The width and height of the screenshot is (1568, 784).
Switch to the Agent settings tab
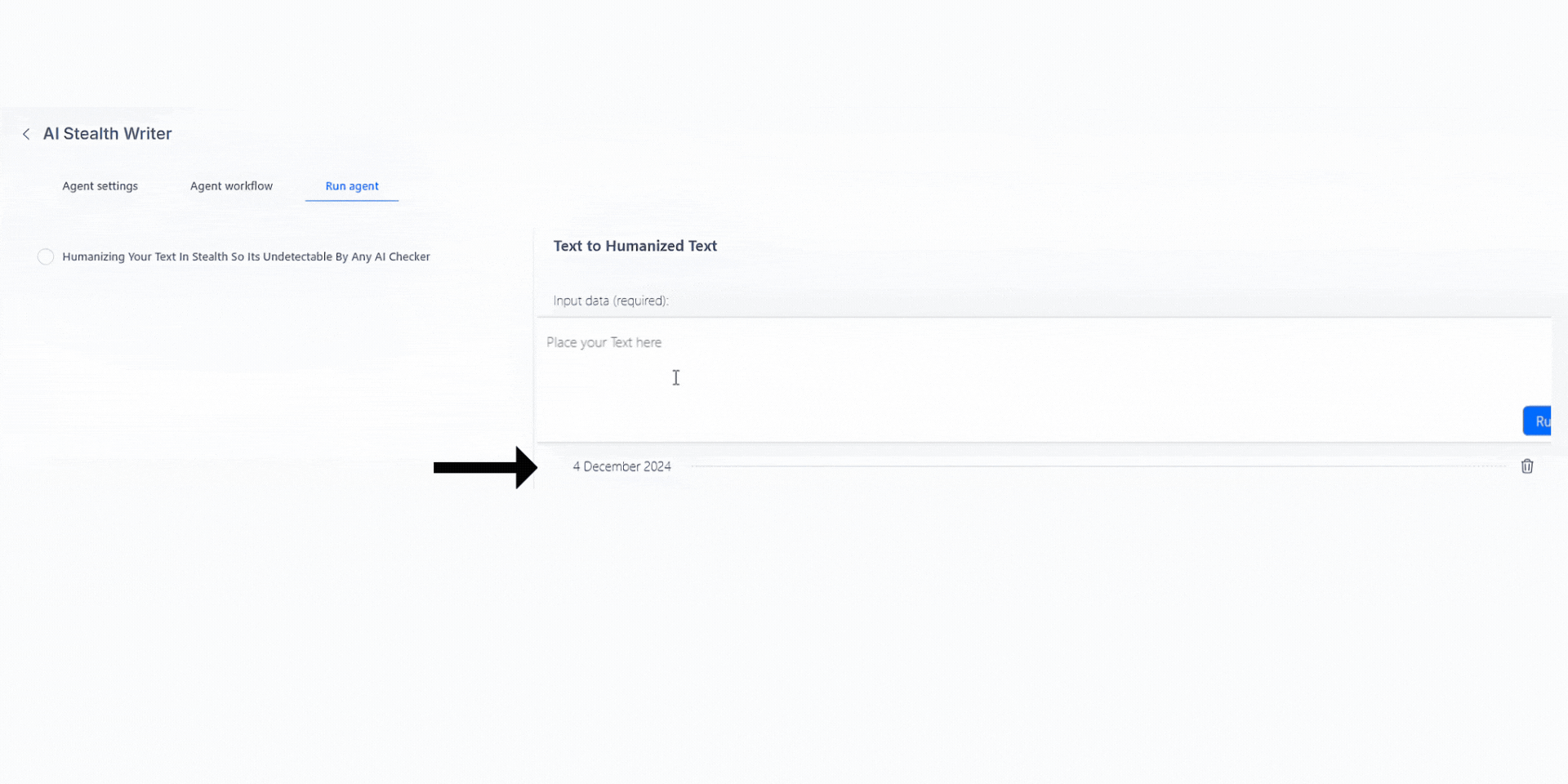pyautogui.click(x=100, y=186)
